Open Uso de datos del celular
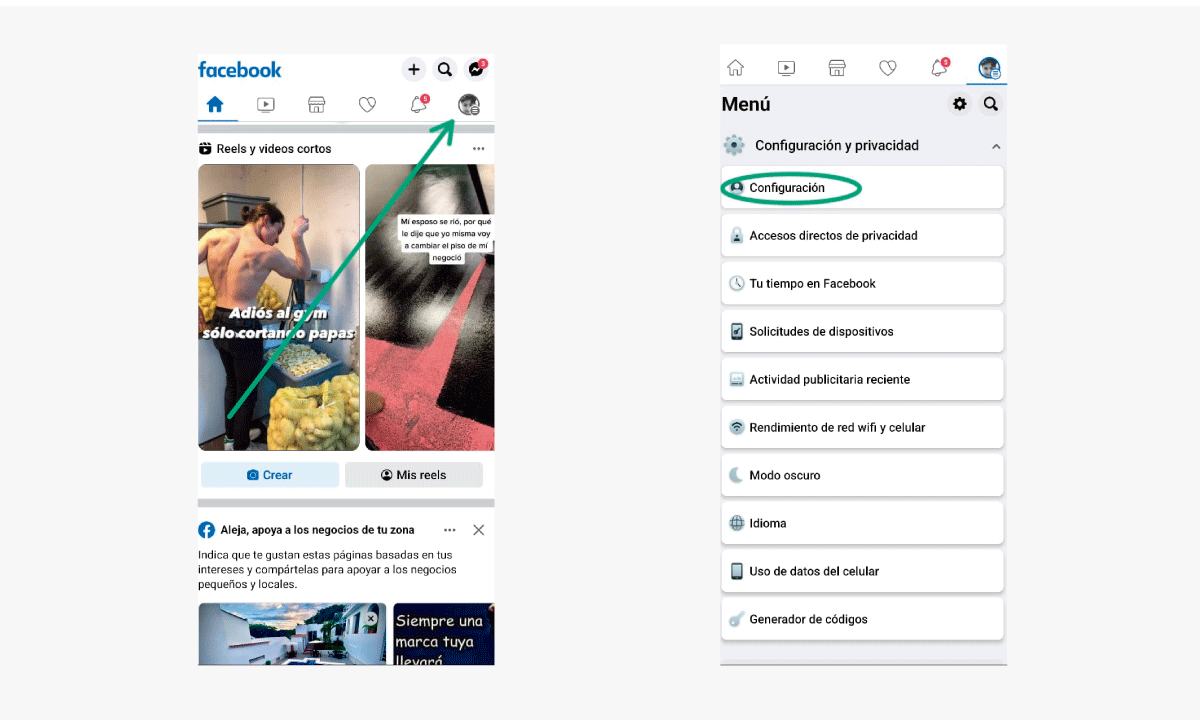The image size is (1200, 720). tap(862, 571)
